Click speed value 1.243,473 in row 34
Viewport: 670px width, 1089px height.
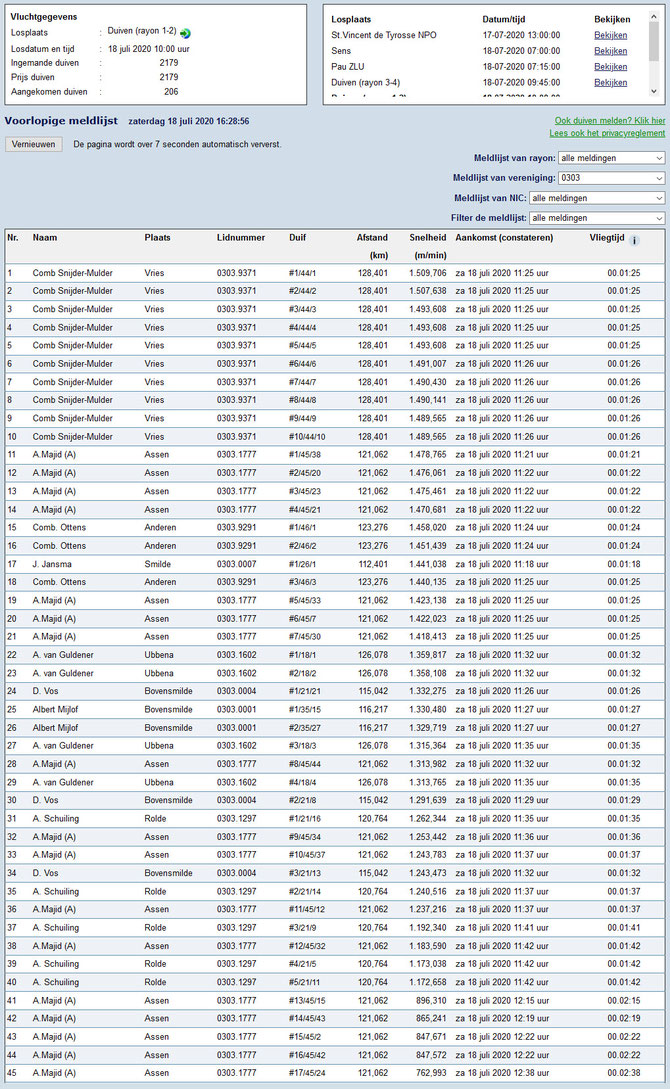click(428, 873)
